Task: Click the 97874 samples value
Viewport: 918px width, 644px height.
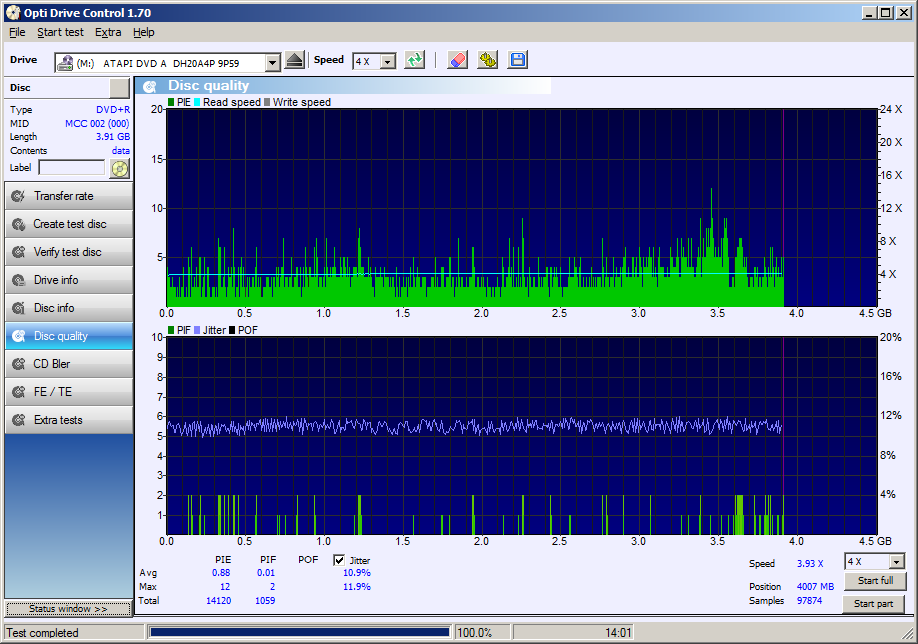Action: (x=809, y=601)
